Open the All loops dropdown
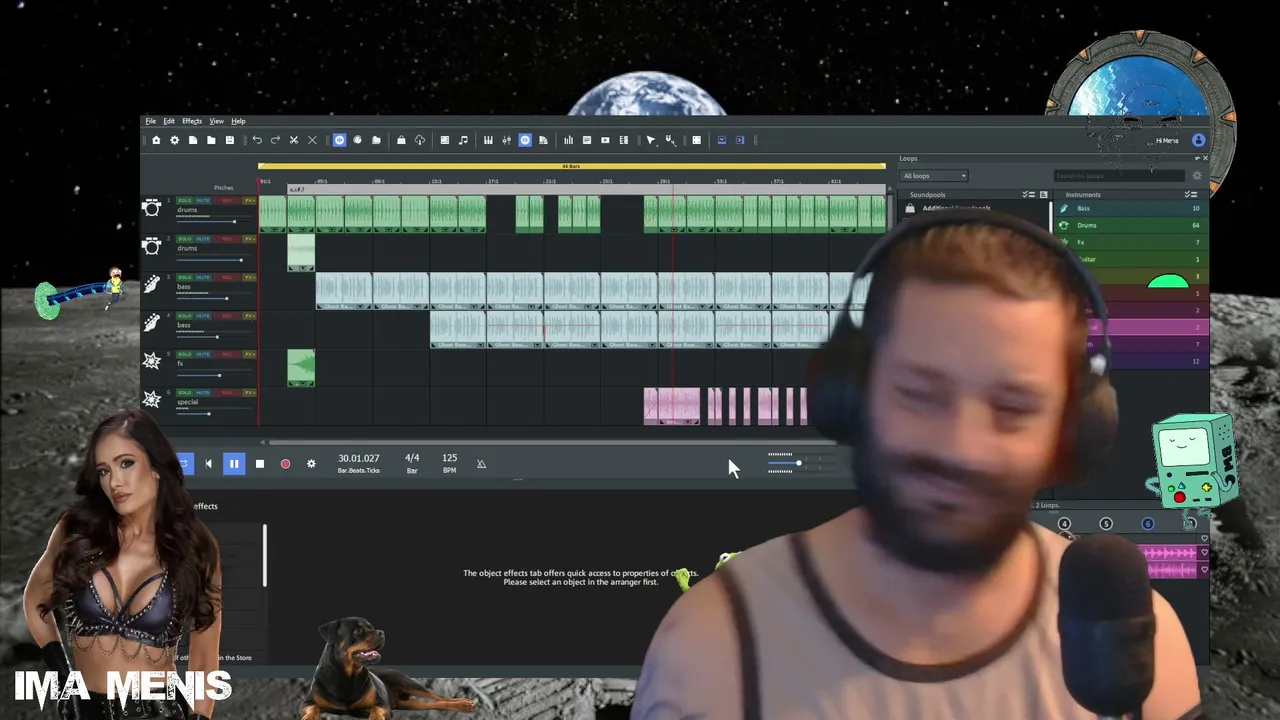Viewport: 1280px width, 720px height. coord(934,176)
